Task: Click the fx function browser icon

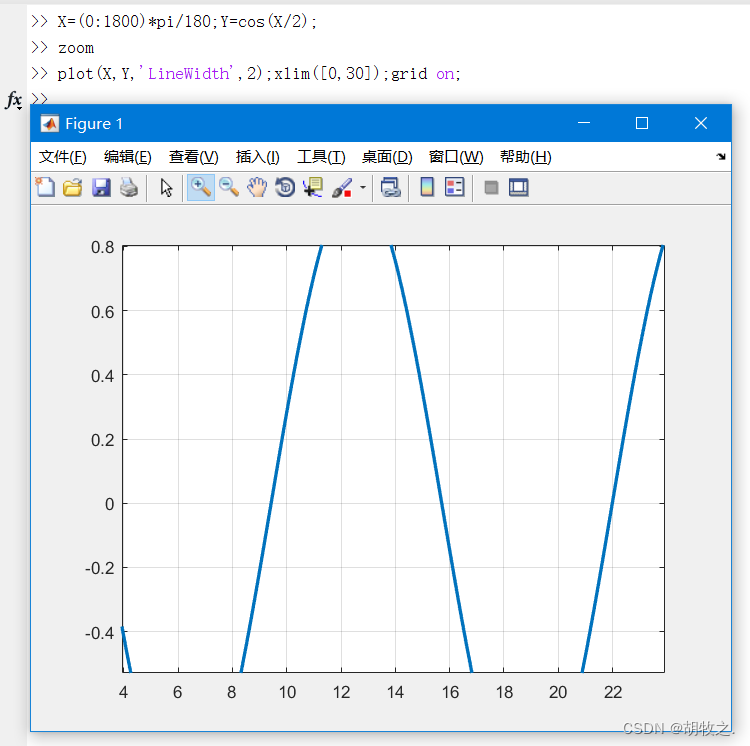Action: pyautogui.click(x=14, y=100)
